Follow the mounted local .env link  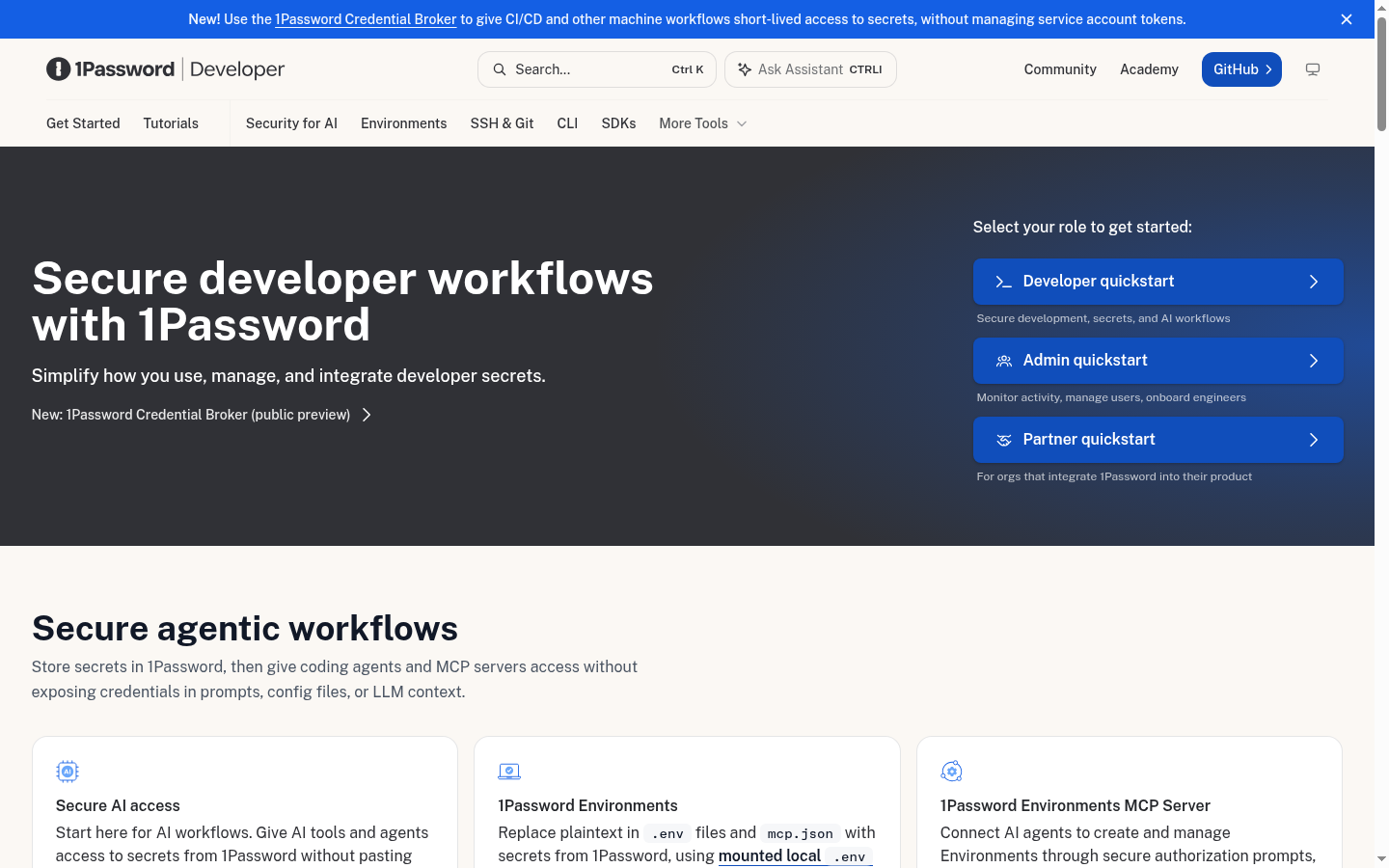pos(795,856)
